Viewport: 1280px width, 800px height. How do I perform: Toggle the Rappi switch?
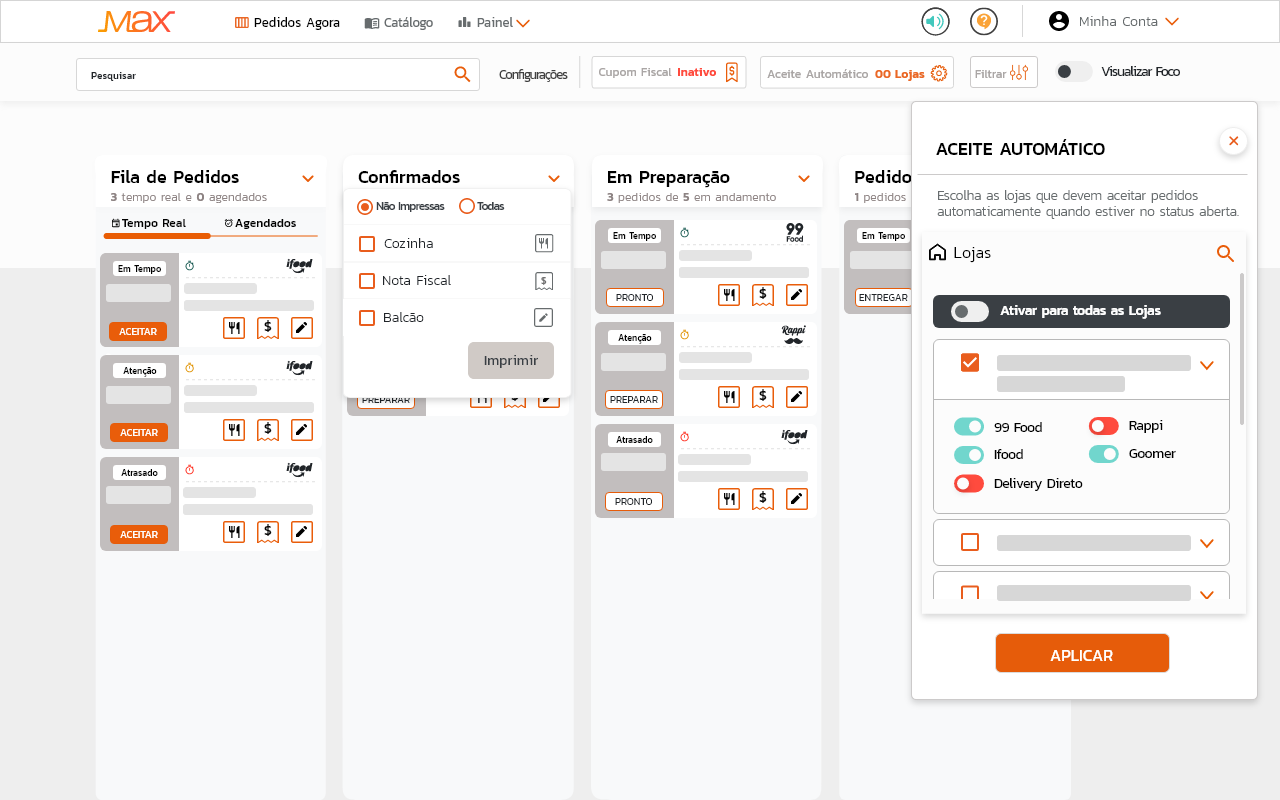pyautogui.click(x=1104, y=426)
